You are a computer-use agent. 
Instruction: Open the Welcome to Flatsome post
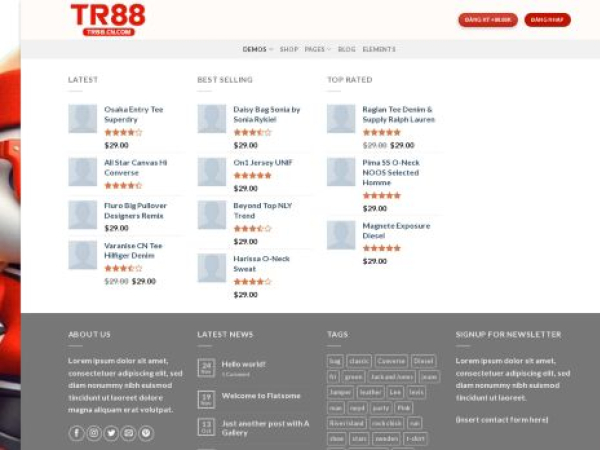[x=261, y=396]
